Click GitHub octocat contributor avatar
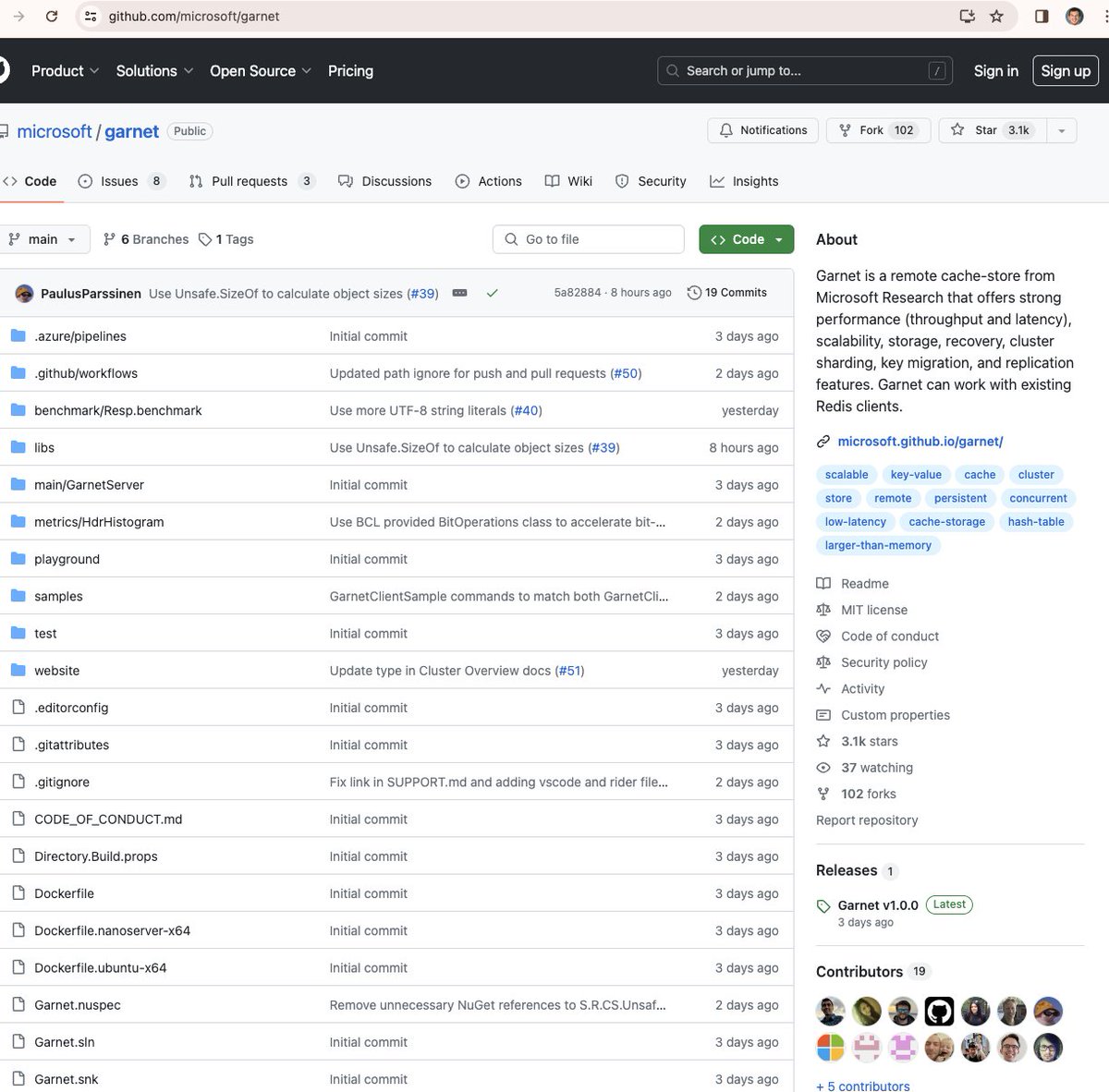This screenshot has height=1092, width=1109. [x=939, y=1011]
